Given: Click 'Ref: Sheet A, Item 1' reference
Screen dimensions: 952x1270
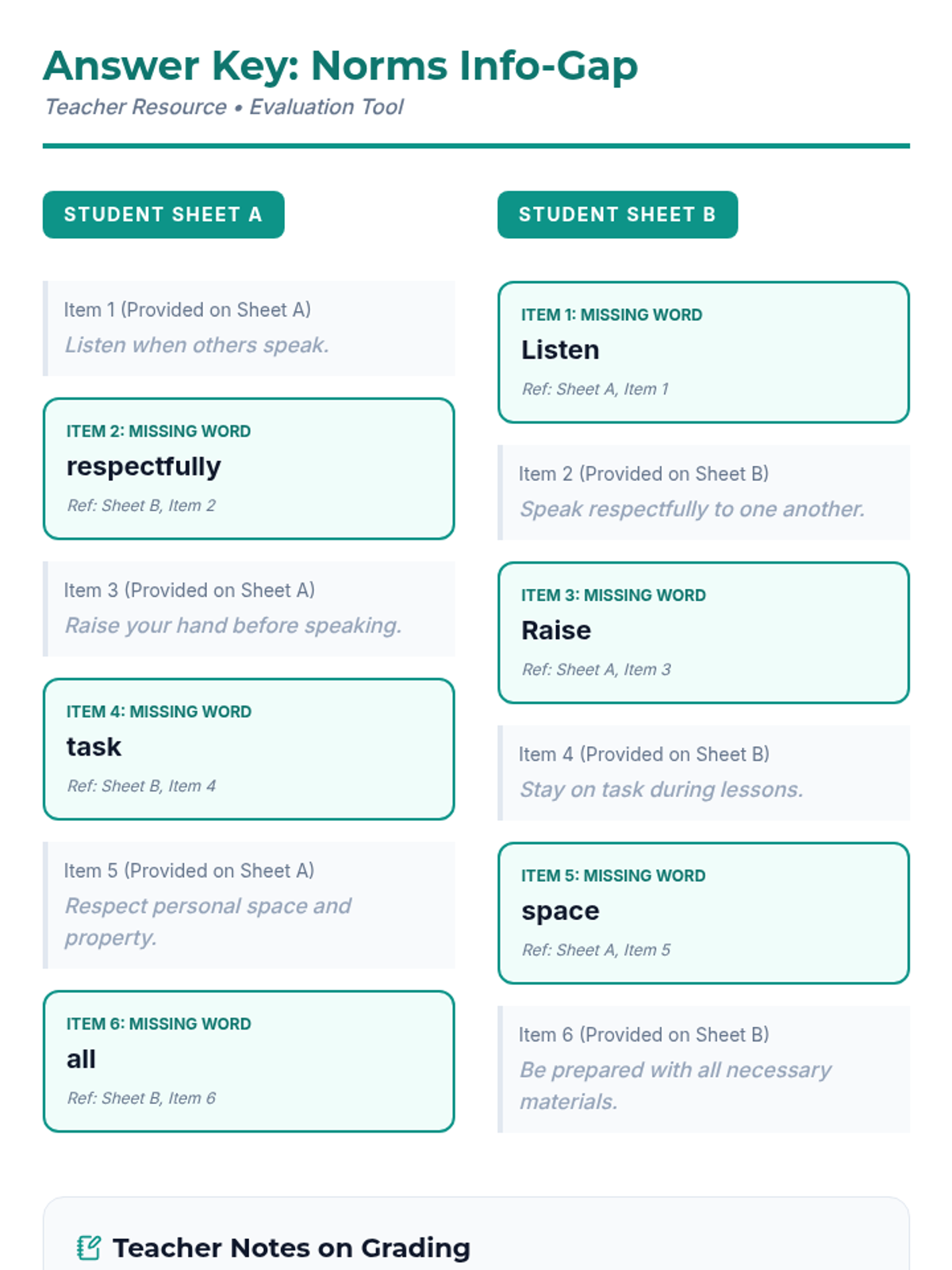Looking at the screenshot, I should (x=595, y=389).
